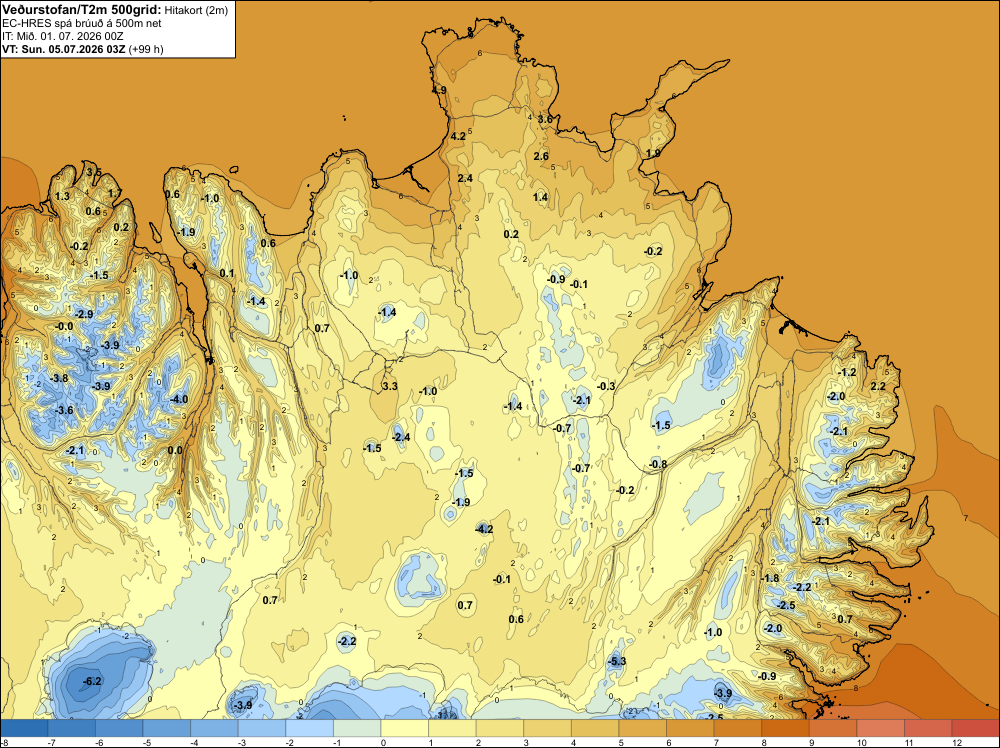Select legend swatch between -8 and -7

[x=24, y=728]
